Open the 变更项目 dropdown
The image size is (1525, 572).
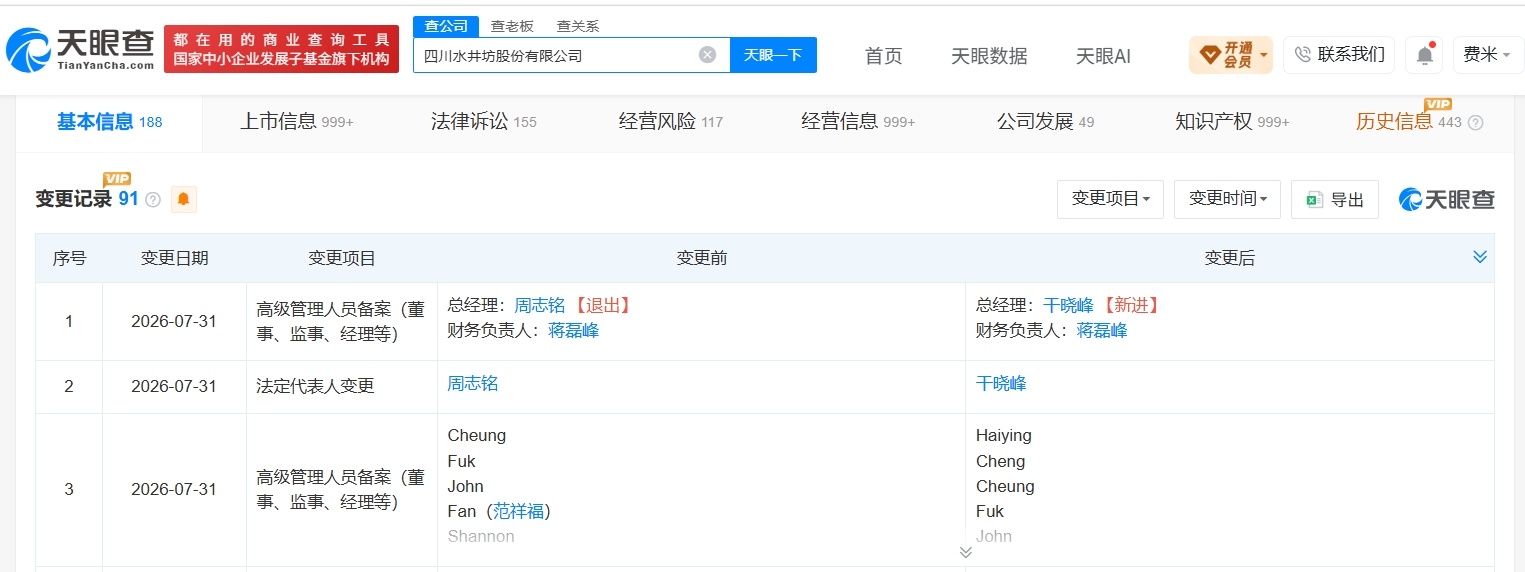click(x=1110, y=199)
